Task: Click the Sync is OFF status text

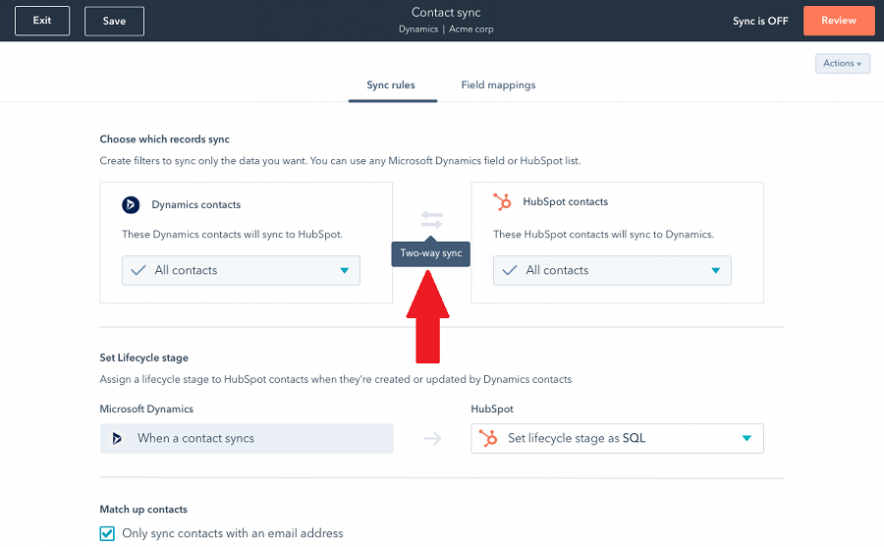Action: (761, 21)
